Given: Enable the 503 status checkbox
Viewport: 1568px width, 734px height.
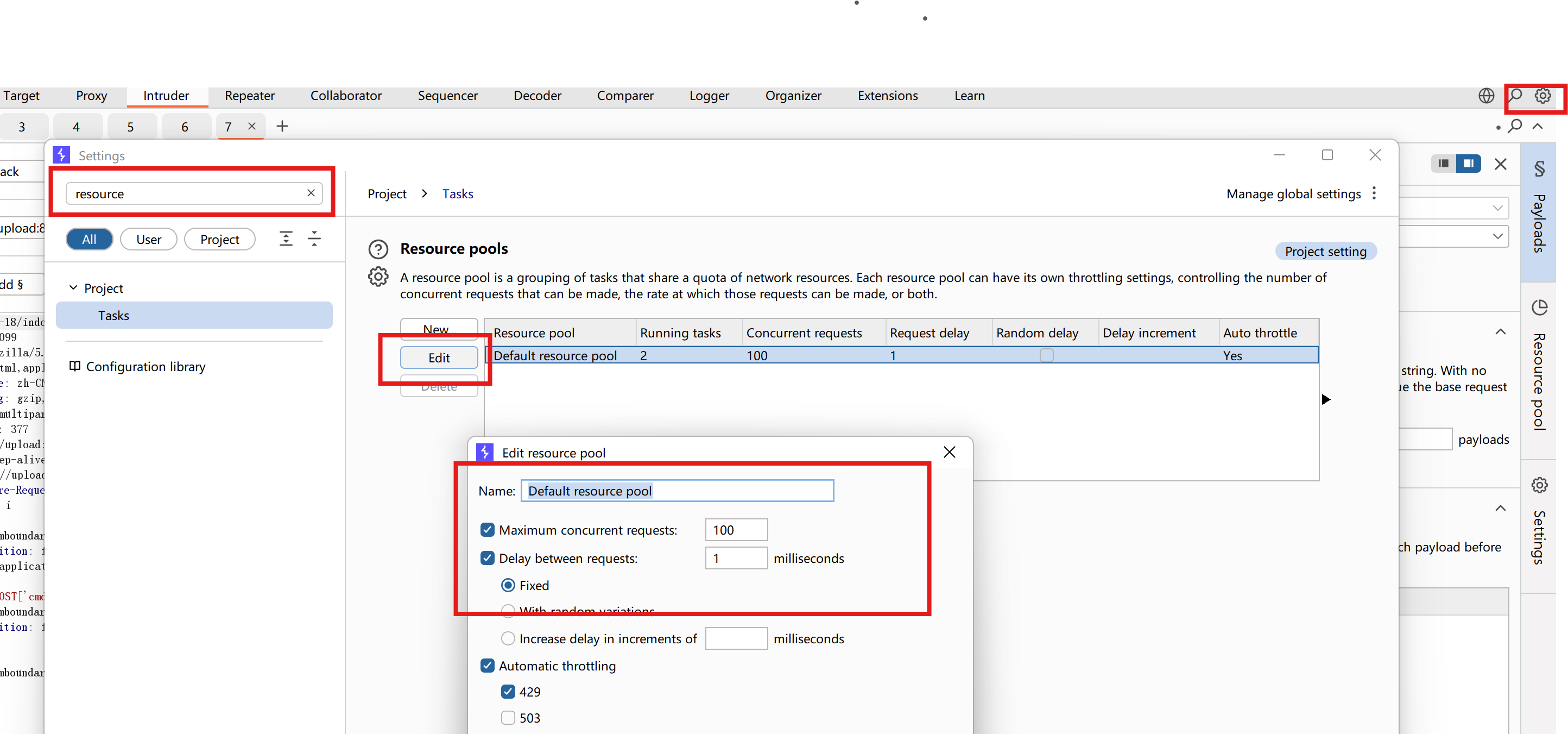Looking at the screenshot, I should point(508,718).
